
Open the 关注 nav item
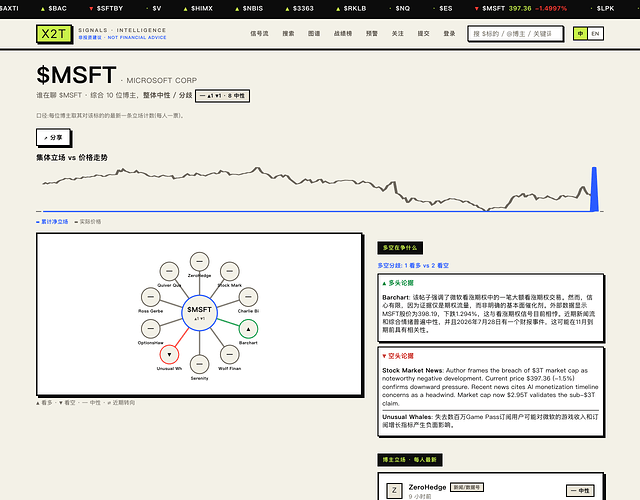398,33
